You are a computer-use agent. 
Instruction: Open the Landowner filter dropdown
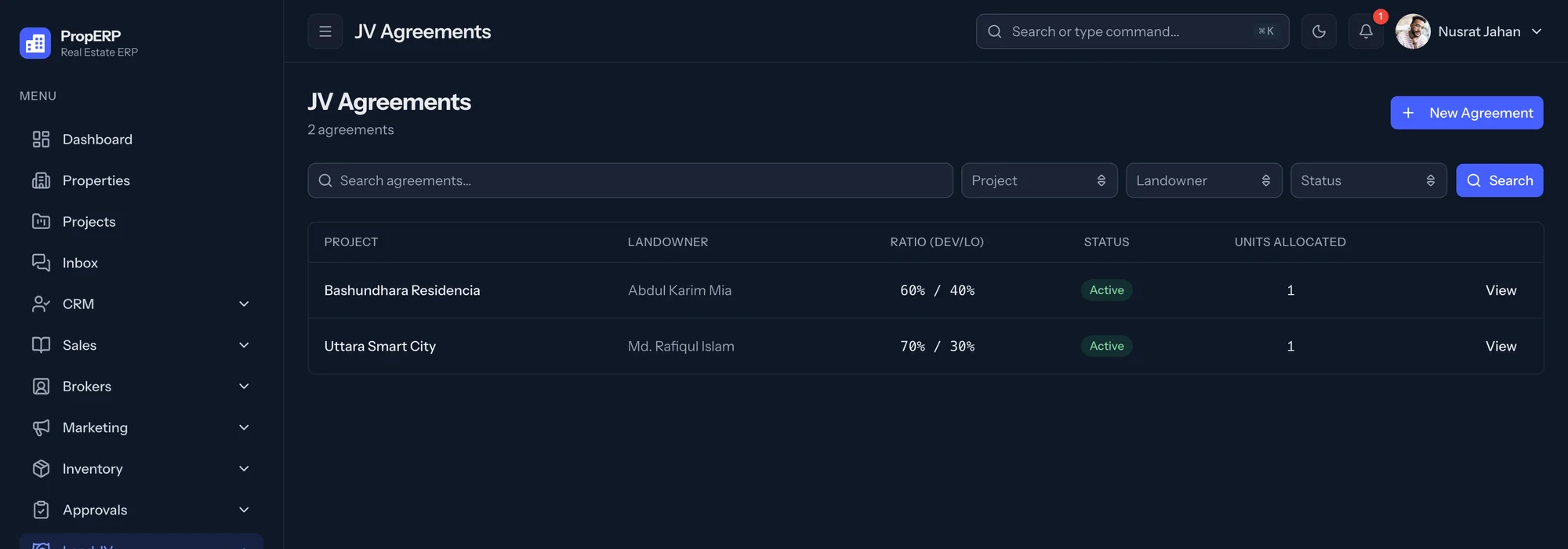tap(1204, 180)
